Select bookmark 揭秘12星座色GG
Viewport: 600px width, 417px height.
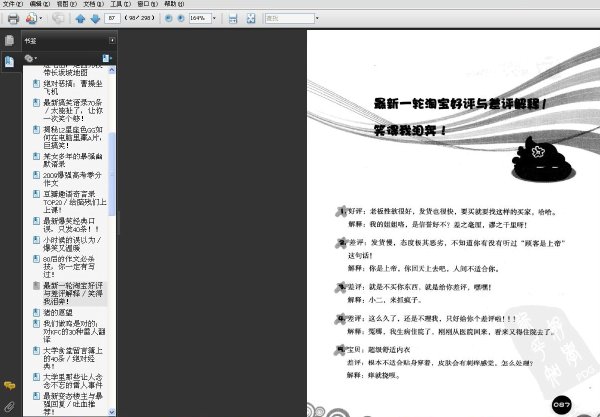tap(73, 137)
